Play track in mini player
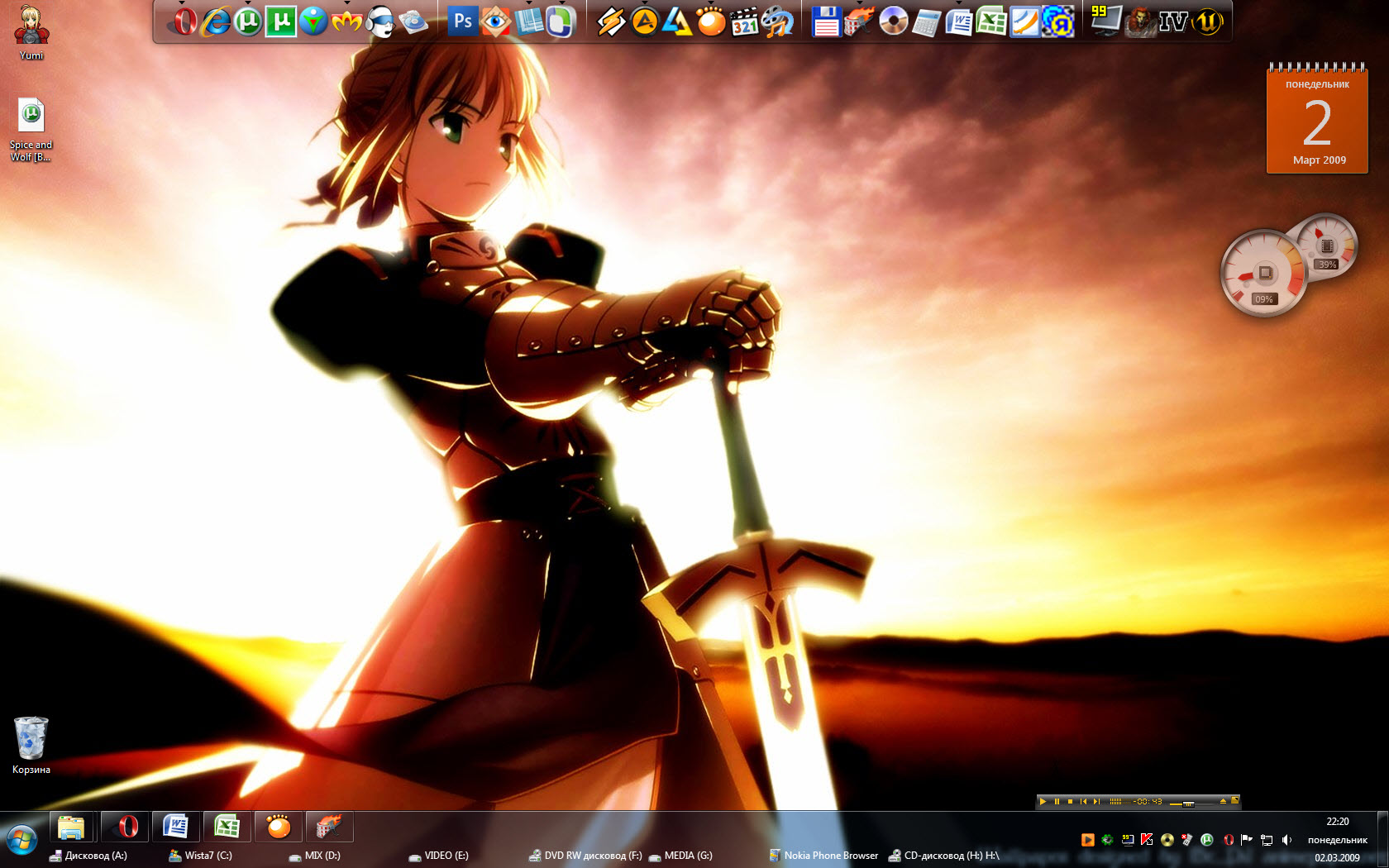The image size is (1389, 868). (1043, 801)
